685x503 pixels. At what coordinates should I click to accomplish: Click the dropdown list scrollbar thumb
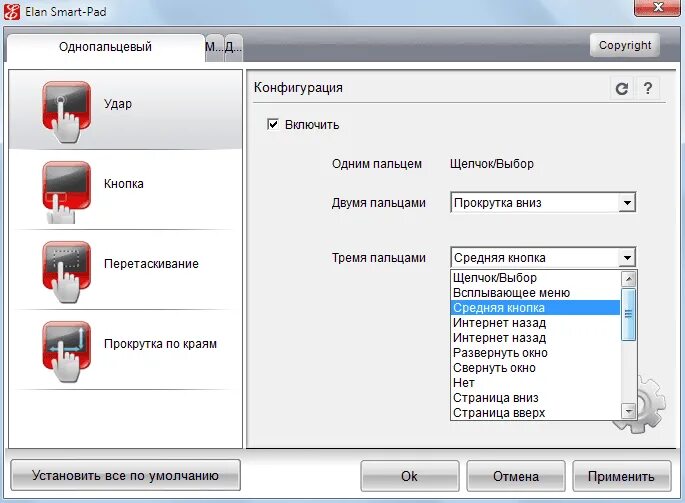(x=629, y=314)
